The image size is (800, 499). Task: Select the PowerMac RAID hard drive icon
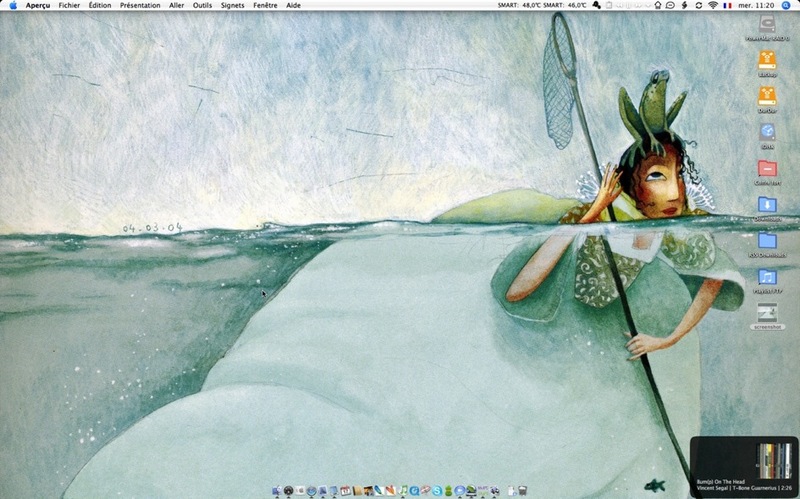click(x=767, y=24)
